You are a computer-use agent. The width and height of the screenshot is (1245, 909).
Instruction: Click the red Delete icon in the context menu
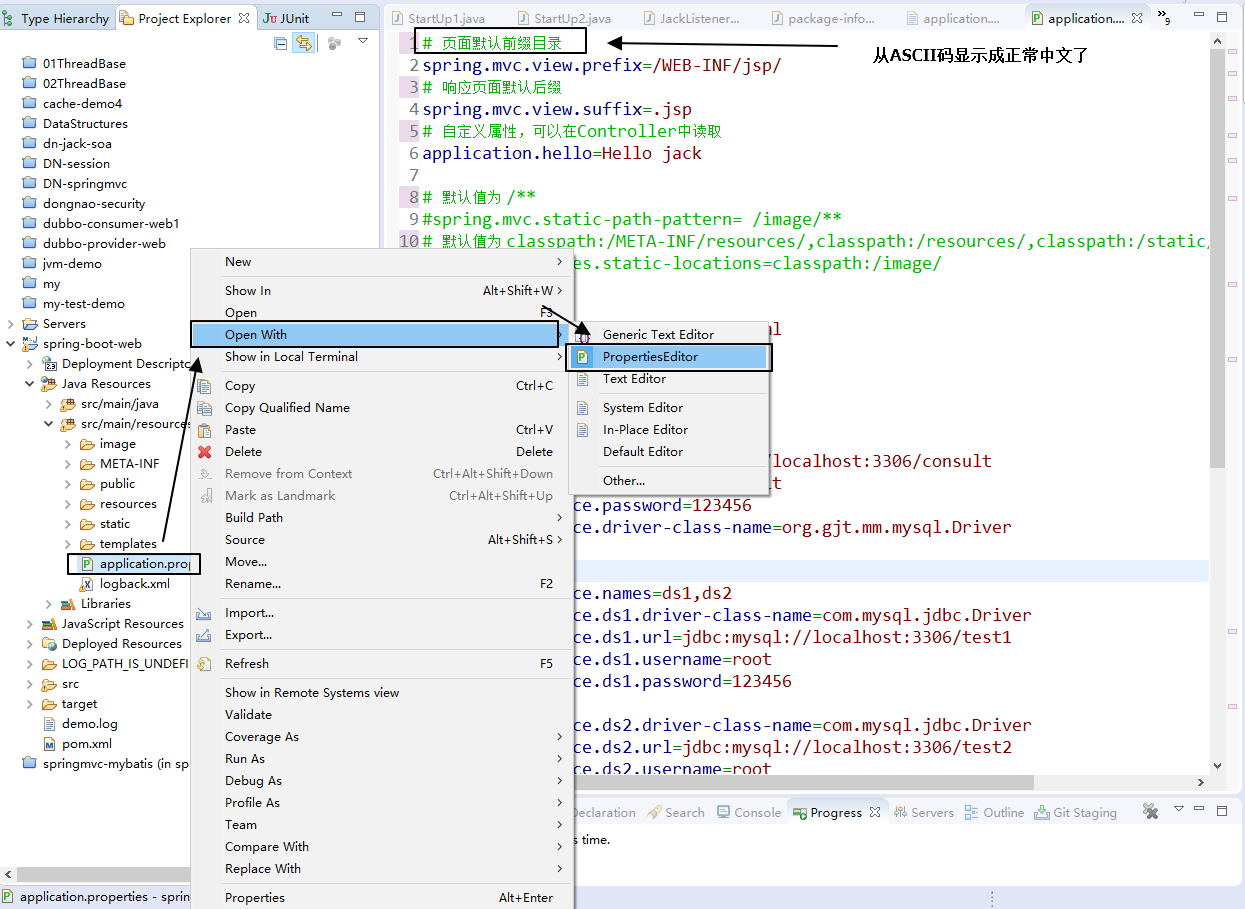[x=205, y=451]
